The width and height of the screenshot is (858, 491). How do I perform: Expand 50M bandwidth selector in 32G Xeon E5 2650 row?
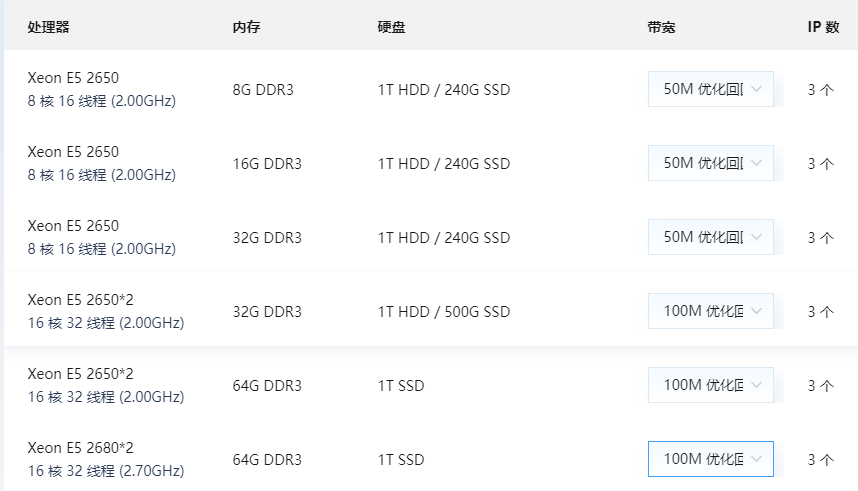click(x=710, y=237)
